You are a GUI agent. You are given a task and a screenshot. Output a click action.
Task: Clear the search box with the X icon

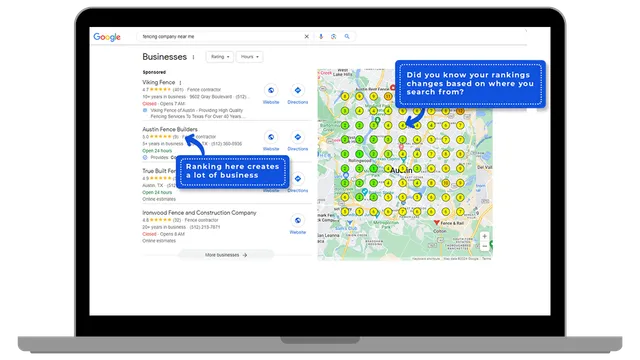coord(307,36)
